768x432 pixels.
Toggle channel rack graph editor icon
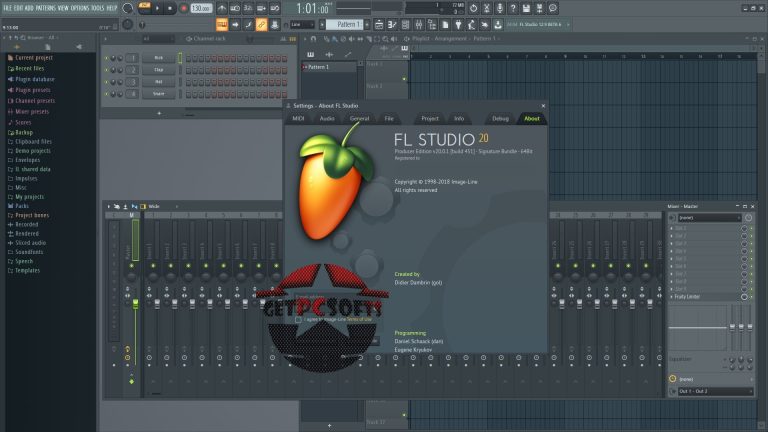pos(283,39)
